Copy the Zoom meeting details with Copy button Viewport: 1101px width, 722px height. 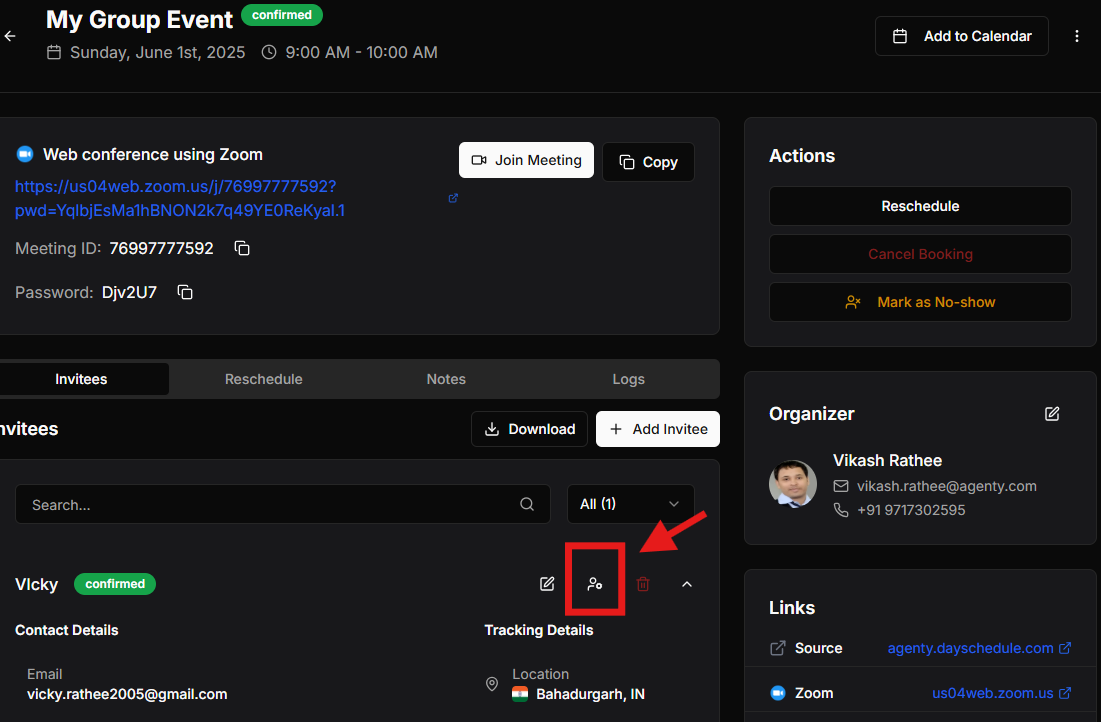[x=648, y=162]
